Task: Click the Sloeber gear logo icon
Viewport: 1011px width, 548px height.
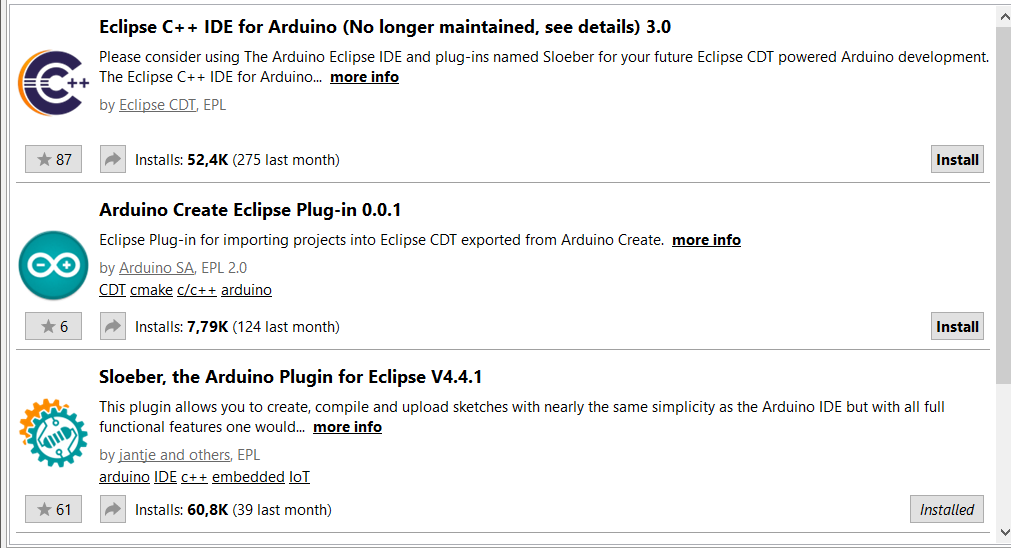Action: pyautogui.click(x=54, y=433)
